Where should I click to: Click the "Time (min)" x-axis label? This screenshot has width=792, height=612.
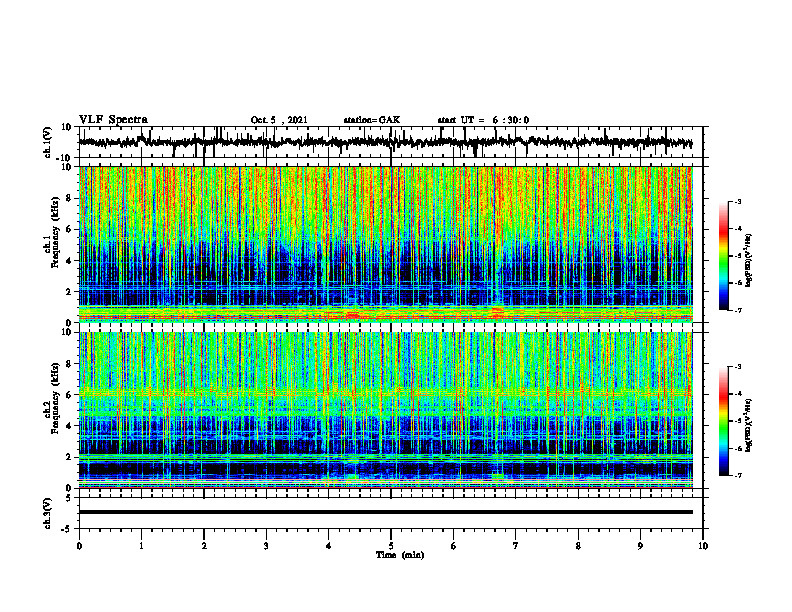[400, 555]
